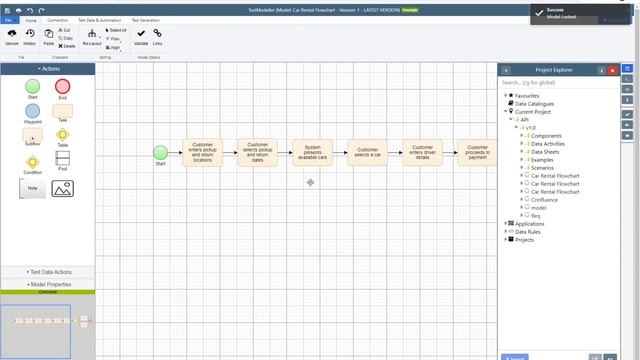640x360 pixels.
Task: Switch to the Connectors tab
Action: pyautogui.click(x=57, y=20)
